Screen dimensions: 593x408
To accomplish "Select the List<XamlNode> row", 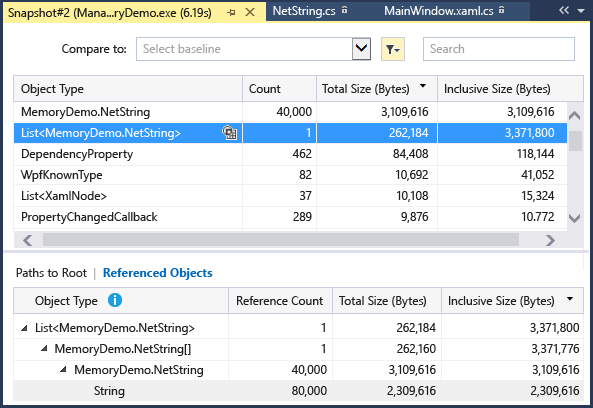I will click(290, 196).
